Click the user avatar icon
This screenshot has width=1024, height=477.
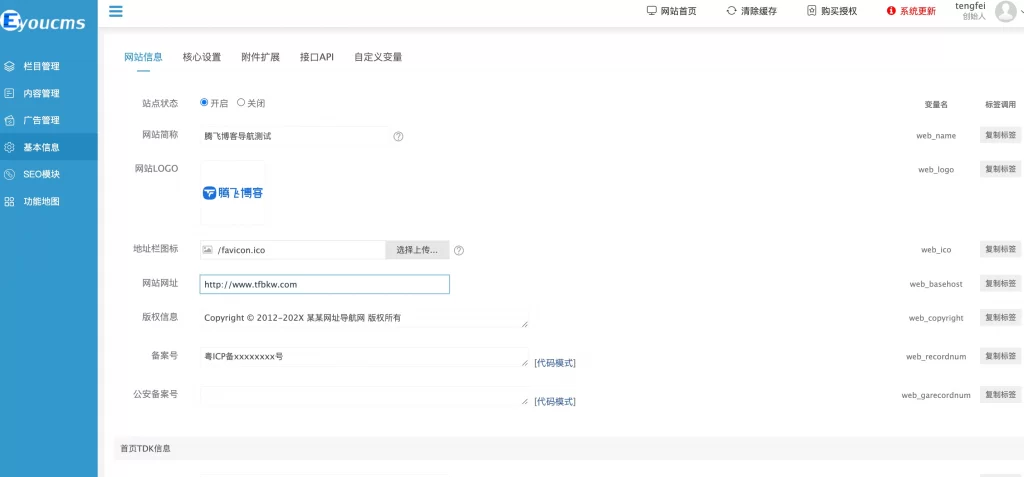pyautogui.click(x=1006, y=11)
